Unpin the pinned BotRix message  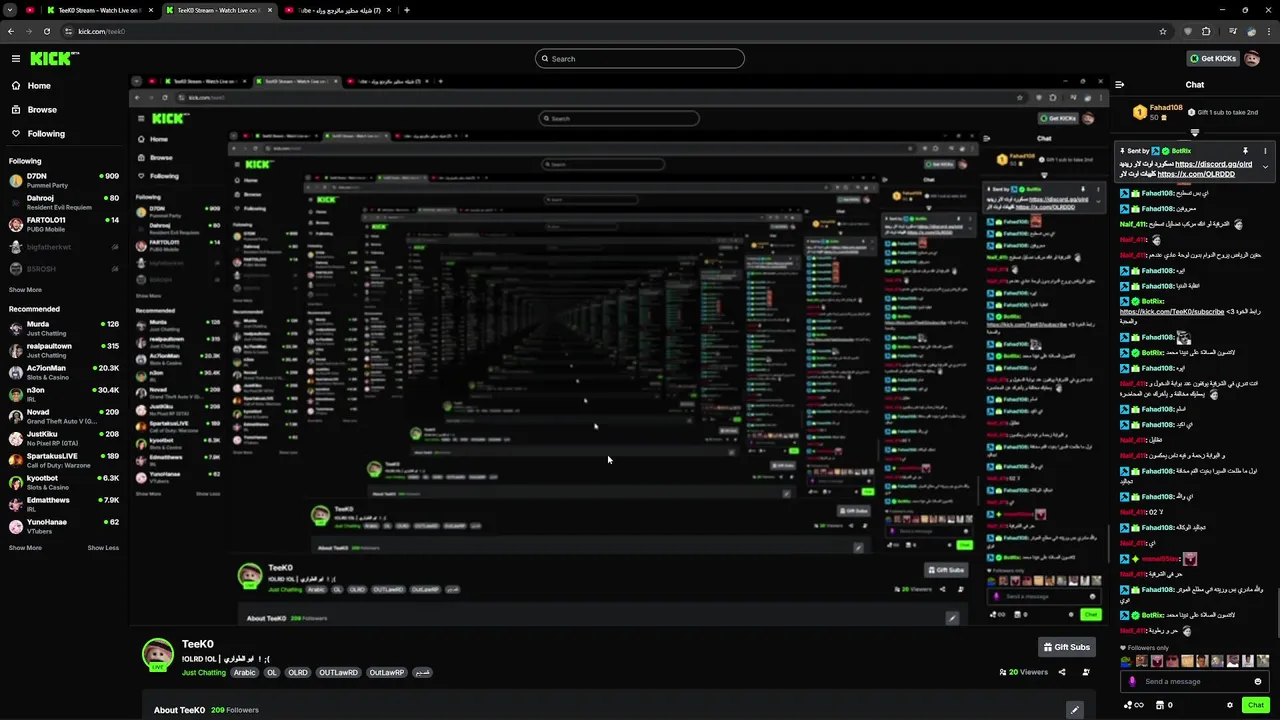pyautogui.click(x=1245, y=151)
